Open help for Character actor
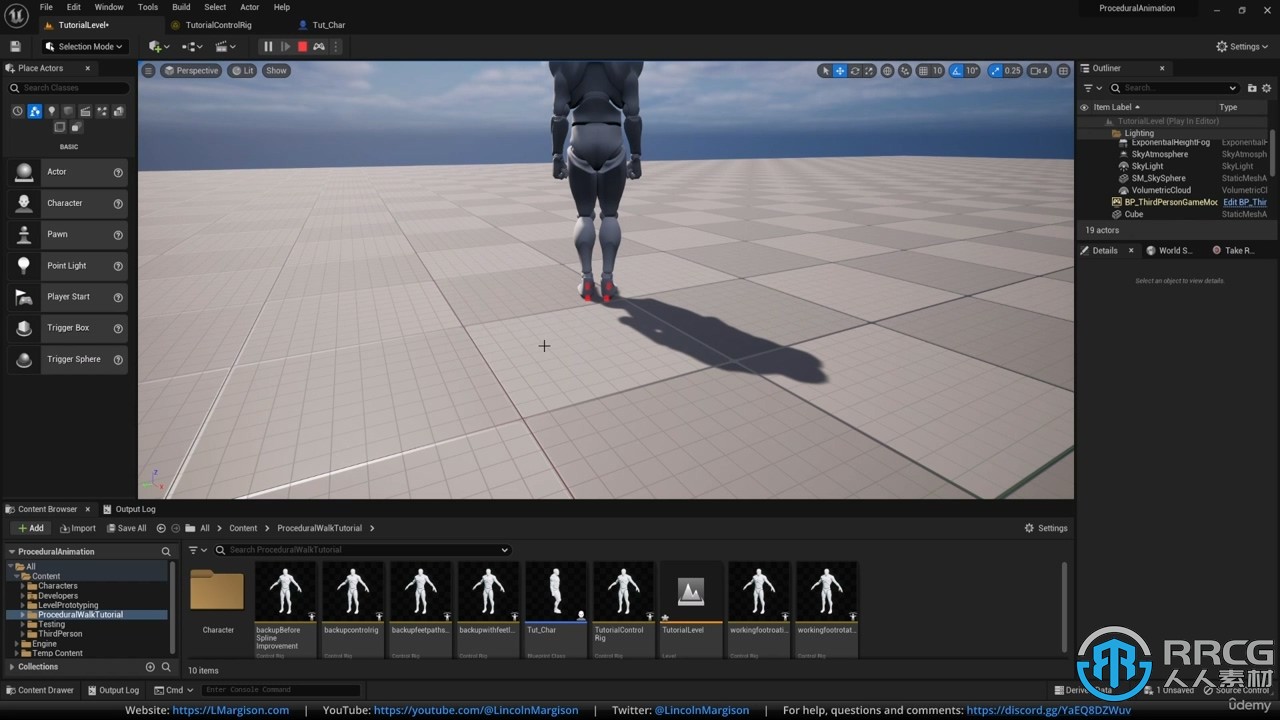Viewport: 1280px width, 720px height. coord(118,204)
